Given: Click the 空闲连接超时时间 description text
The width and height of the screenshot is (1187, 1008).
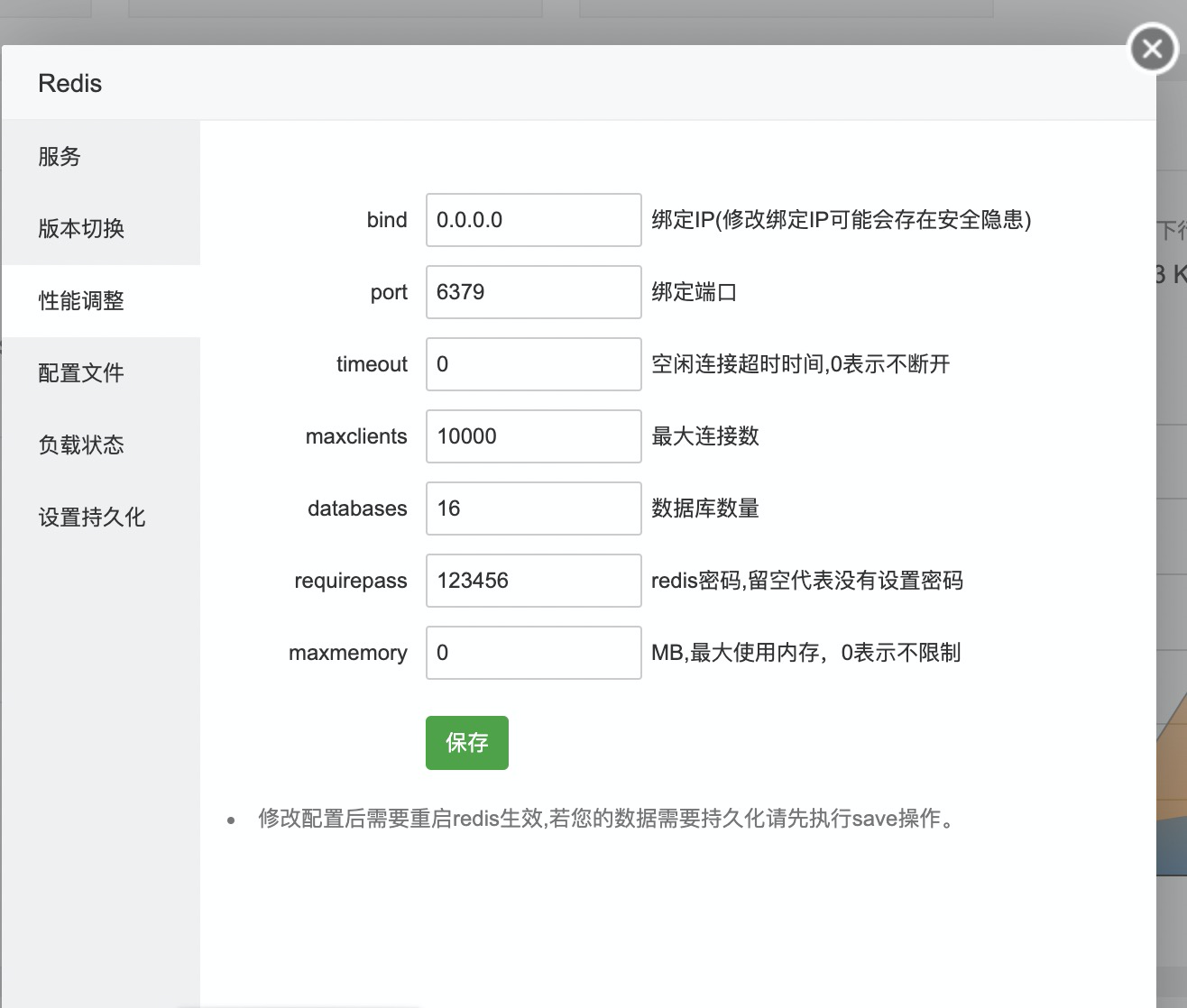Looking at the screenshot, I should pyautogui.click(x=801, y=364).
